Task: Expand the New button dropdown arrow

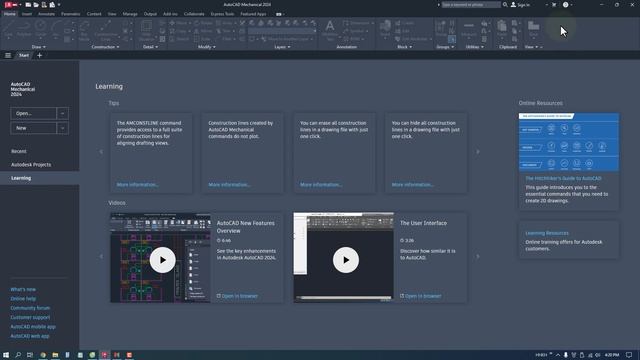Action: [62, 128]
